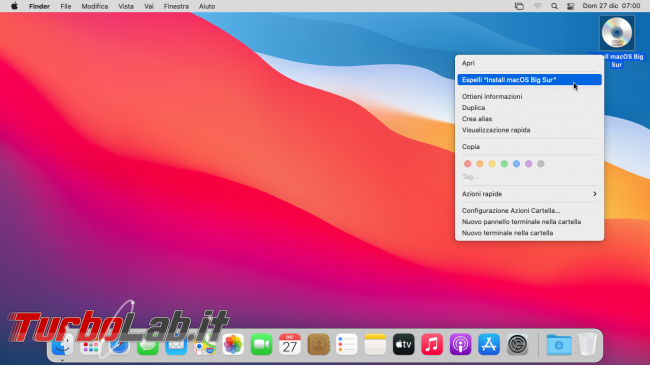
Task: Open the Trash in Dock
Action: (587, 345)
